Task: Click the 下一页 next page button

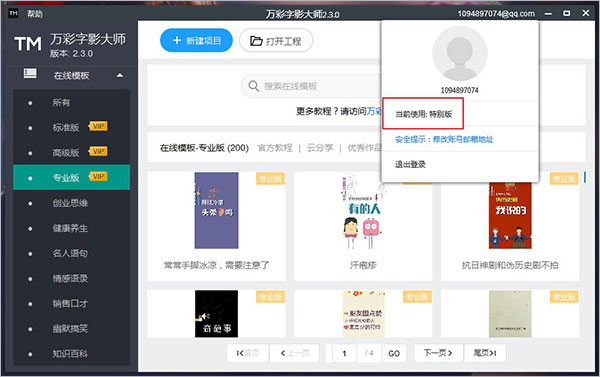Action: (x=439, y=353)
